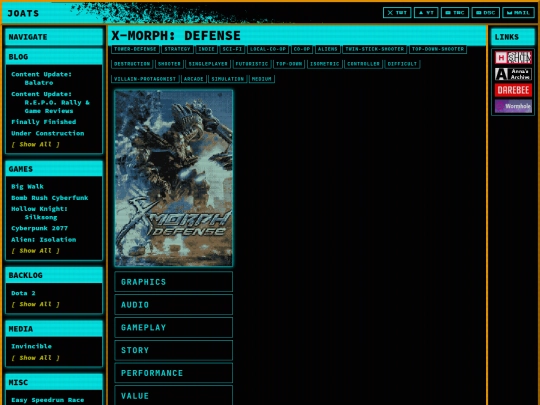
Task: Select the CONTROLLER tag
Action: point(363,64)
